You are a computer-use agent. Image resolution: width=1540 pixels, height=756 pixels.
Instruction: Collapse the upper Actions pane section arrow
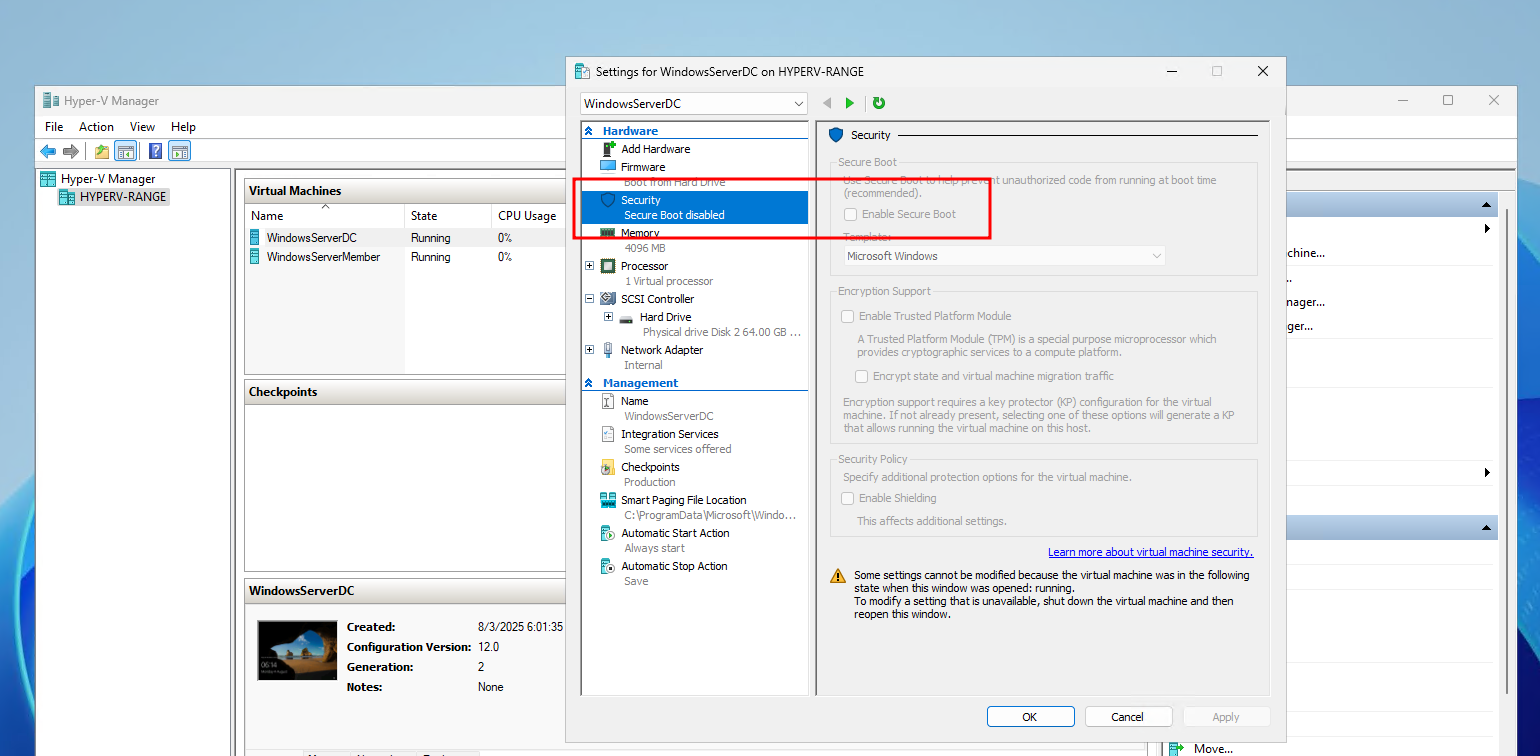tap(1488, 205)
